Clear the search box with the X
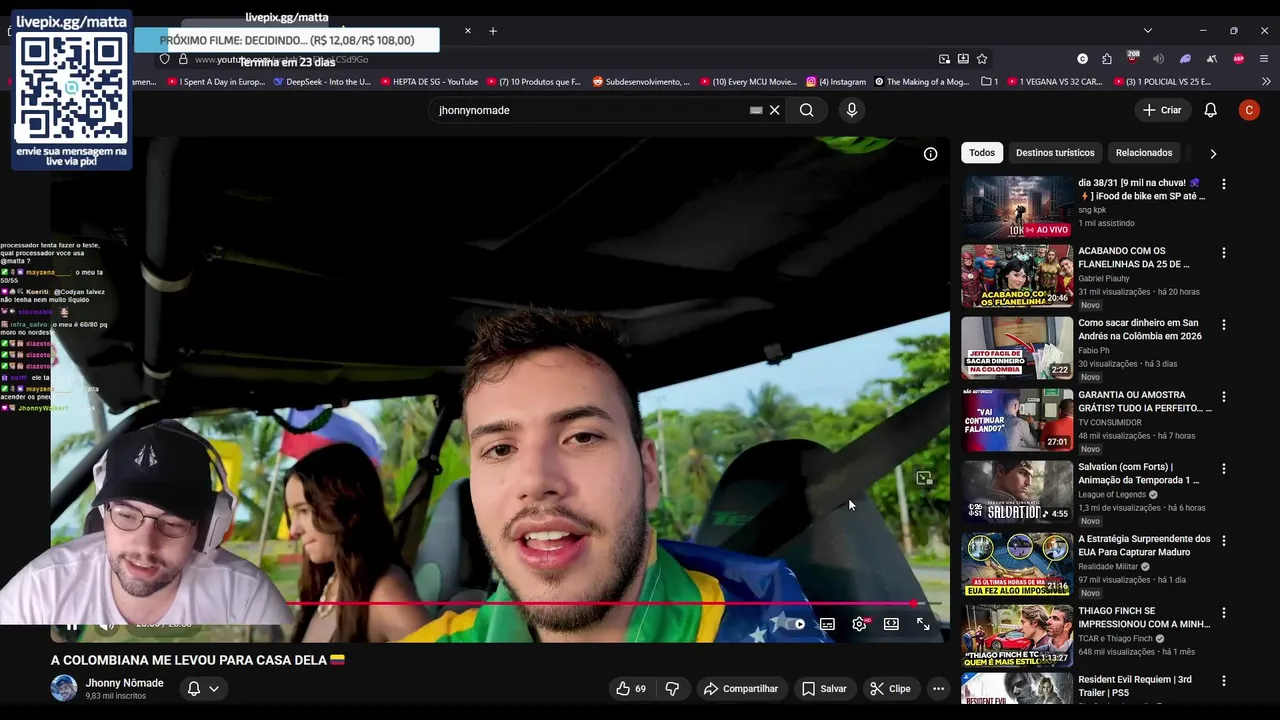This screenshot has width=1280, height=720. 774,110
